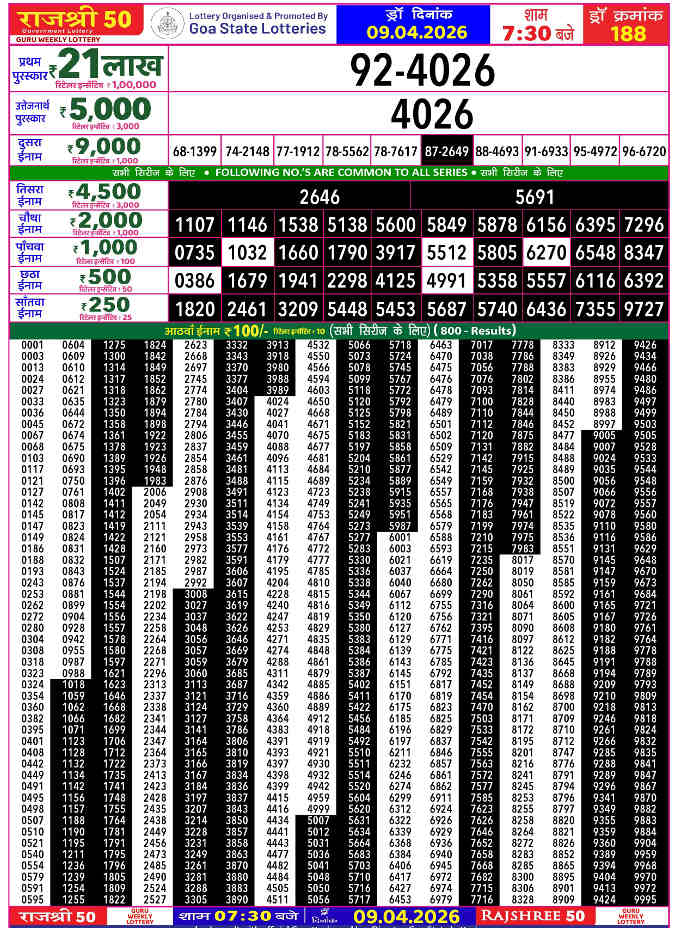The height and width of the screenshot is (928, 675).
Task: Select eighth prize number 3008
Action: [196, 594]
